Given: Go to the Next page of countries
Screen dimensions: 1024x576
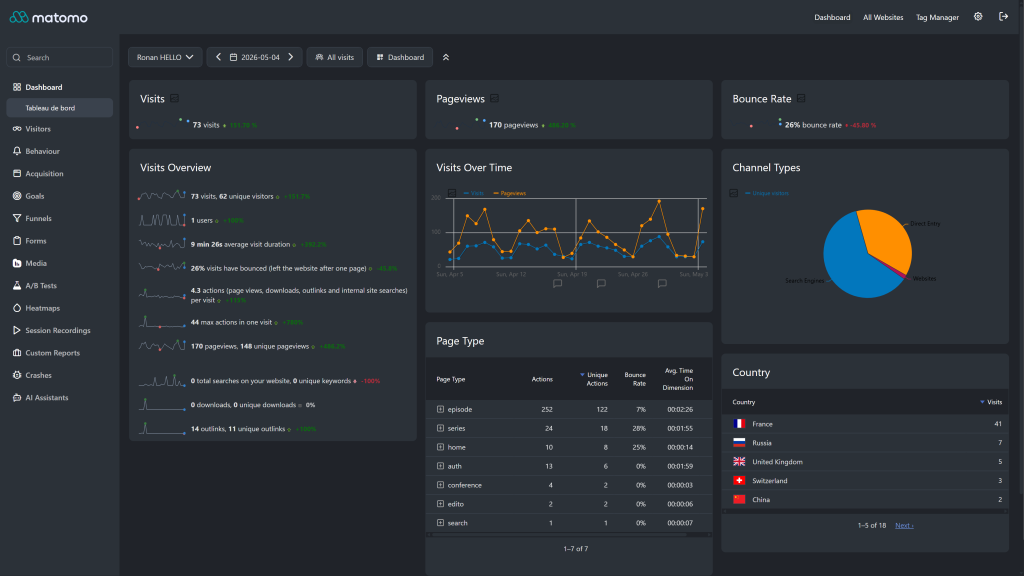Looking at the screenshot, I should (x=904, y=526).
